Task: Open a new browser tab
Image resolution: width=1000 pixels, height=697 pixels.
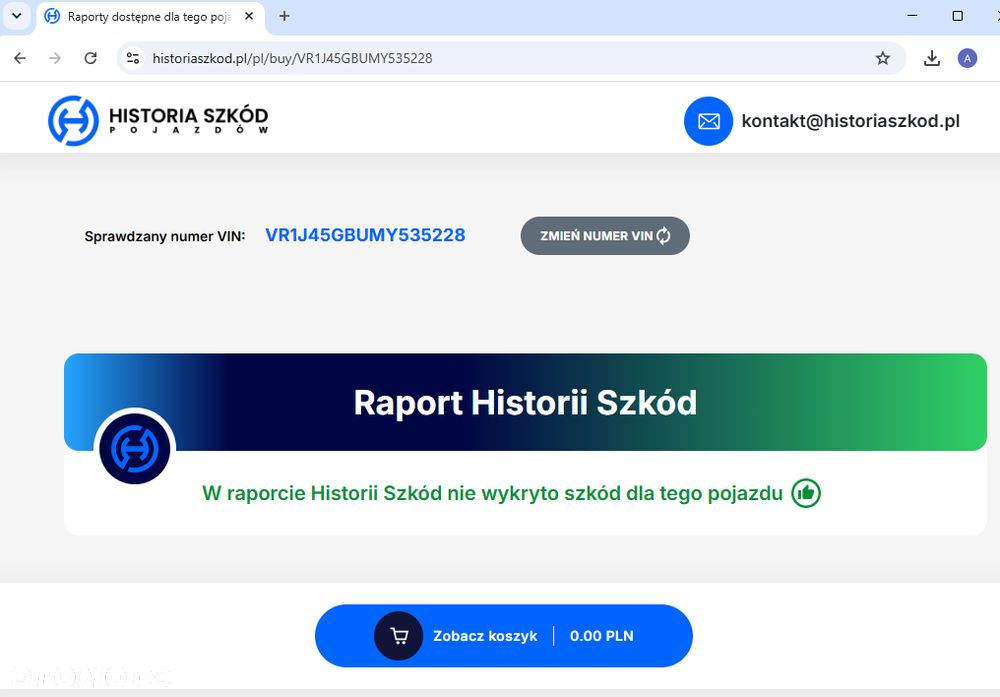Action: (x=284, y=16)
